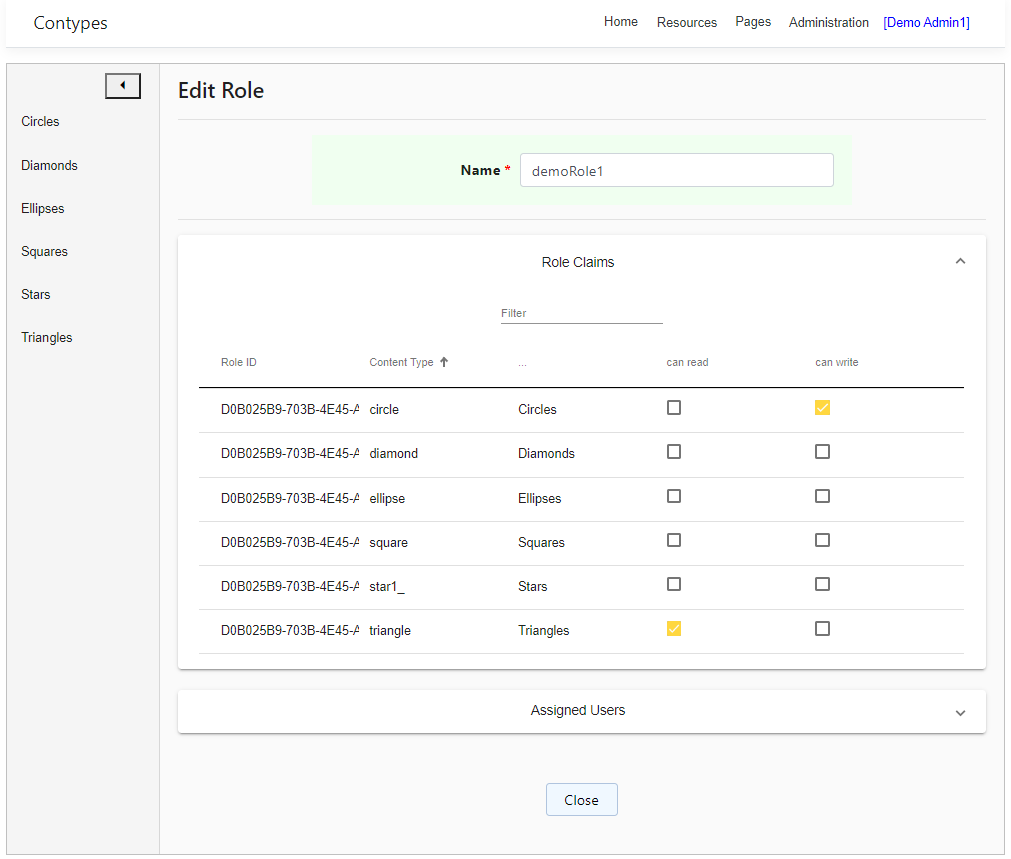This screenshot has height=859, width=1011.
Task: Click the Triangles cell in the table
Action: [x=544, y=630]
